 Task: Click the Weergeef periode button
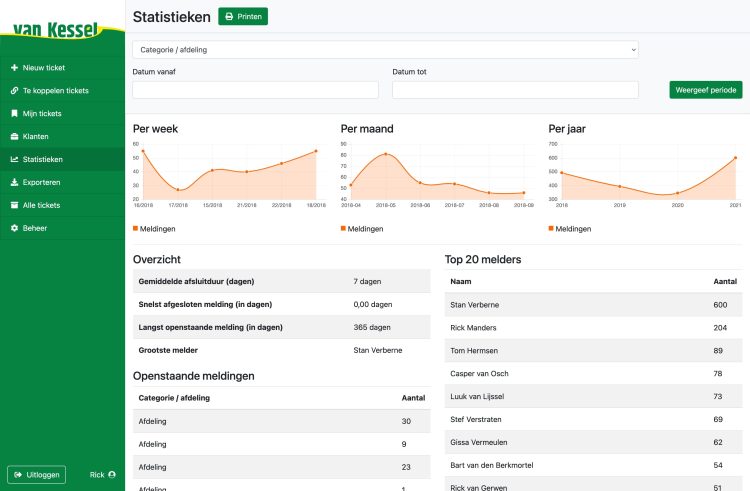[x=706, y=90]
